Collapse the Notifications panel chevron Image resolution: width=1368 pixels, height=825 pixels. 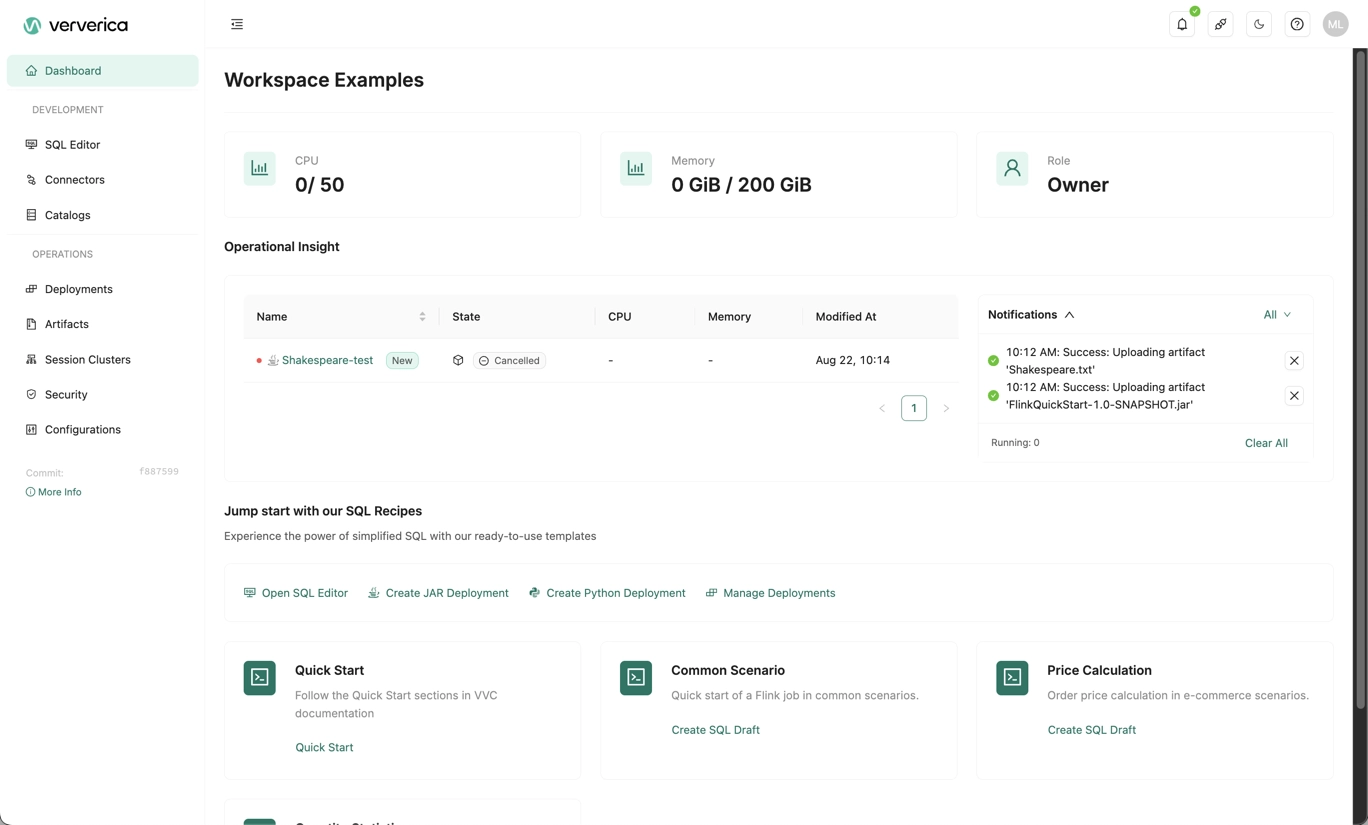[1070, 315]
